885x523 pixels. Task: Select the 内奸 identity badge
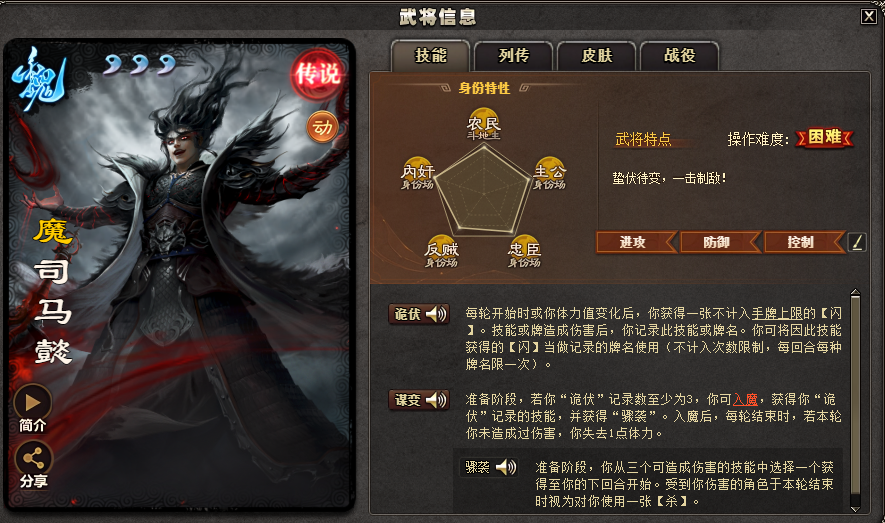pos(418,173)
